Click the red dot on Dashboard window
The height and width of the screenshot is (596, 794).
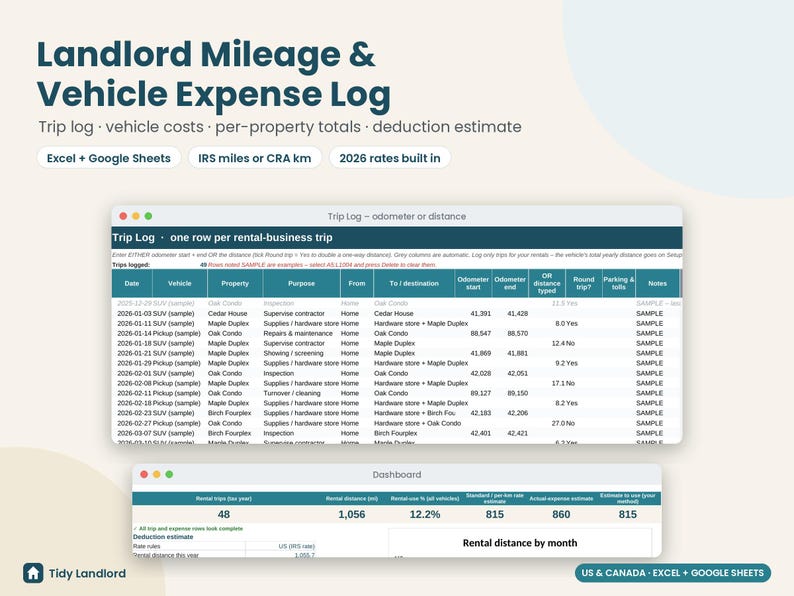coord(144,474)
